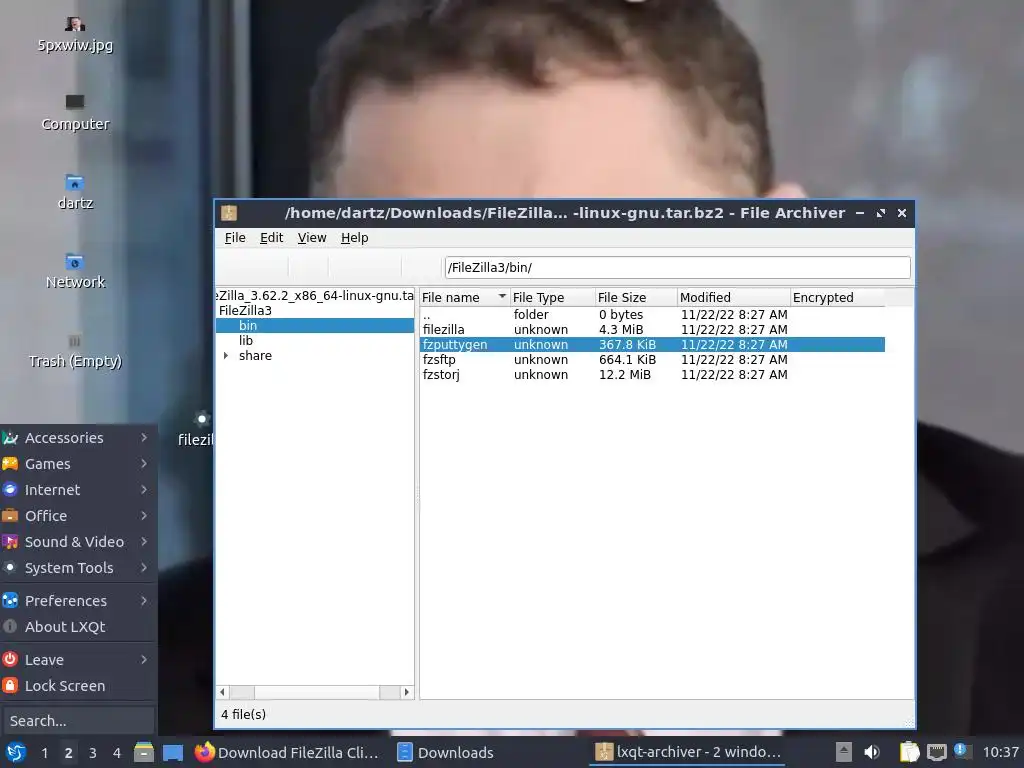This screenshot has height=768, width=1024.
Task: Select the 'filezilla' file row
Action: point(652,329)
